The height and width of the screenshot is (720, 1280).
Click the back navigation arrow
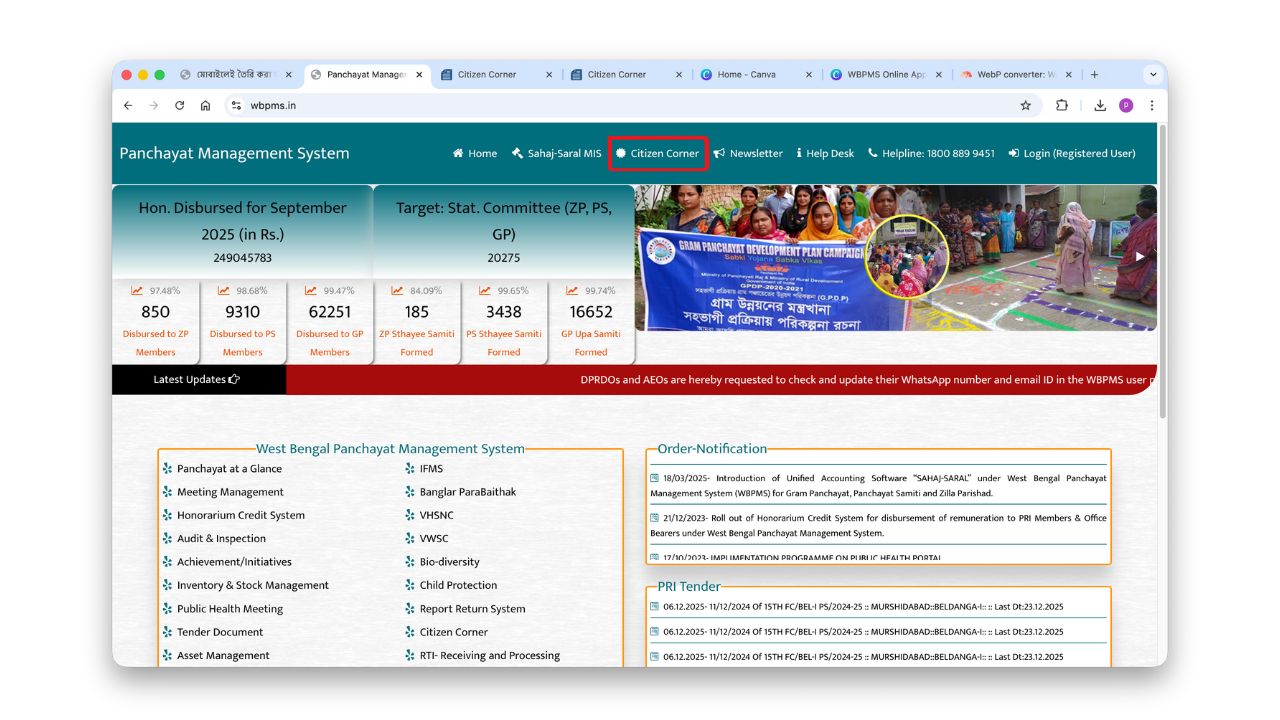[x=128, y=105]
